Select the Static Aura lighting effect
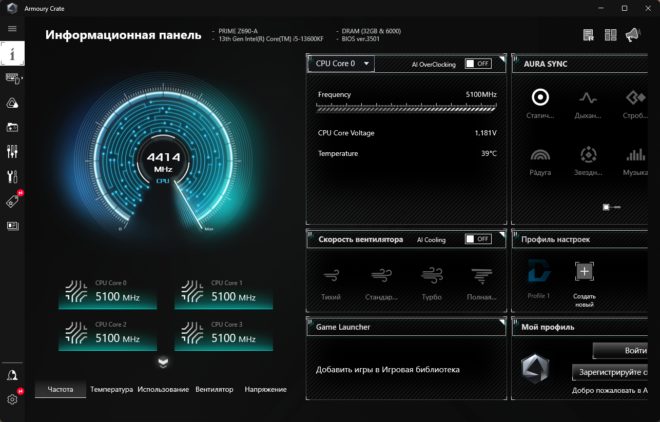The image size is (660, 422). [540, 103]
